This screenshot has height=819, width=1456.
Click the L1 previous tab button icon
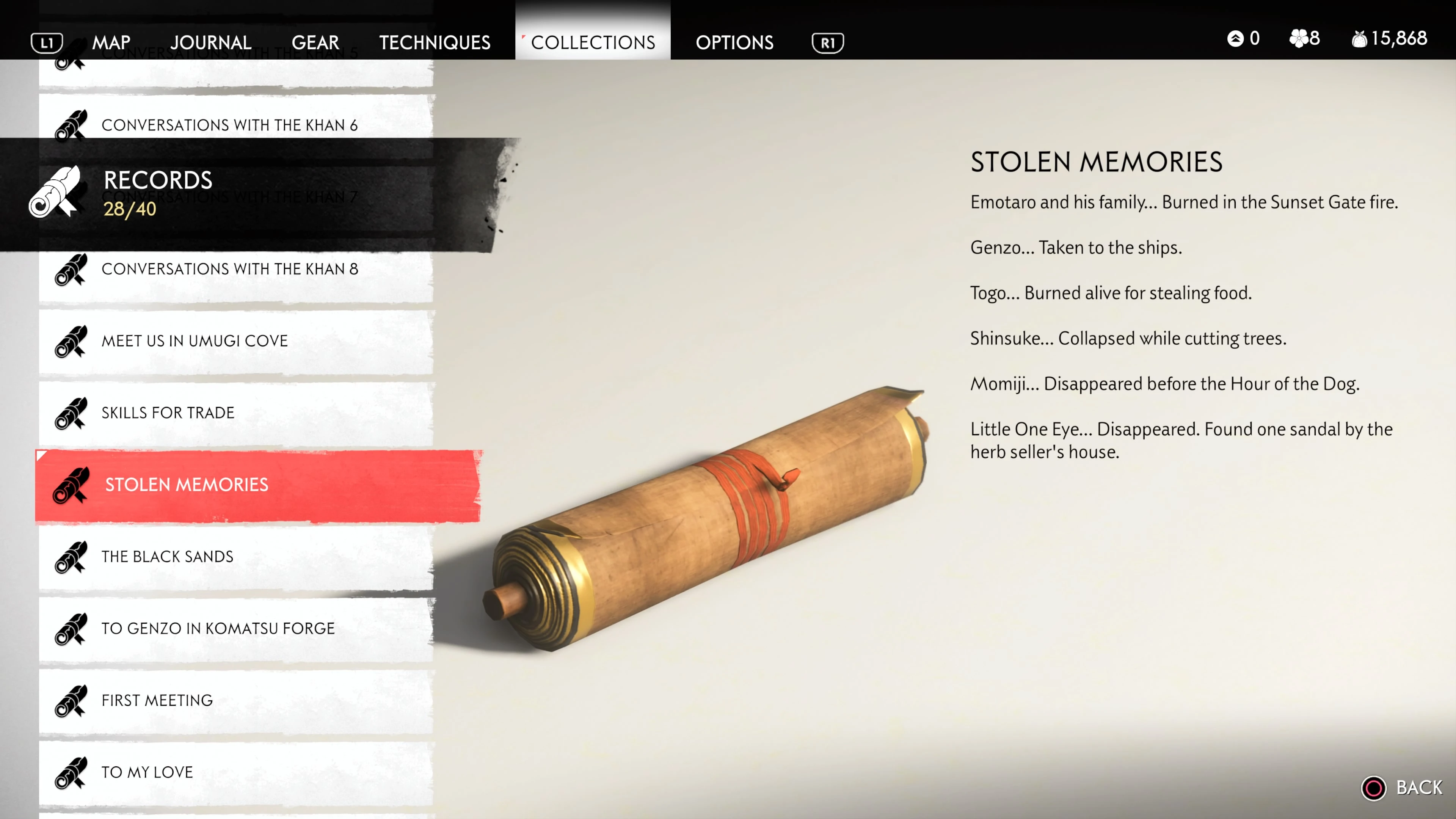tap(46, 42)
